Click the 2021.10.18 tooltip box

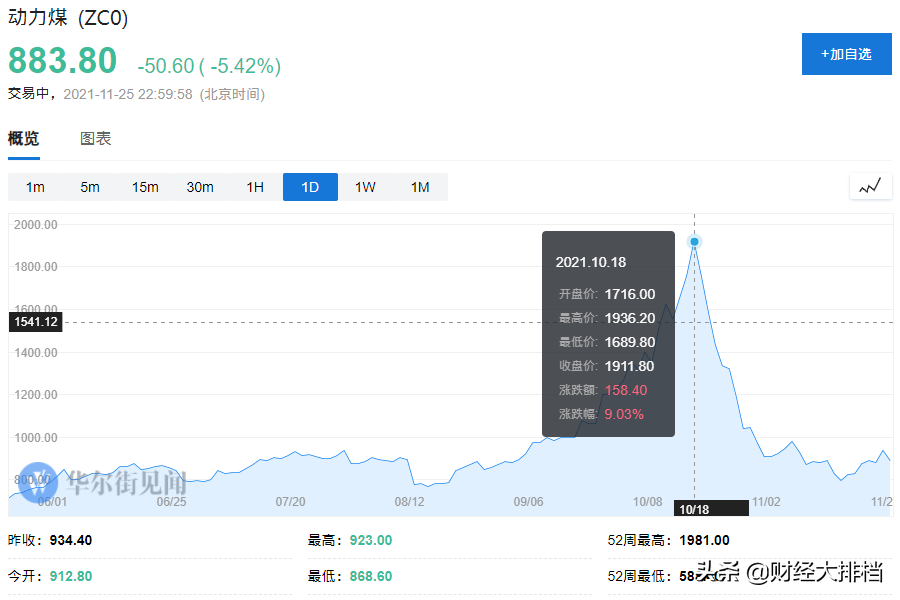coord(608,334)
